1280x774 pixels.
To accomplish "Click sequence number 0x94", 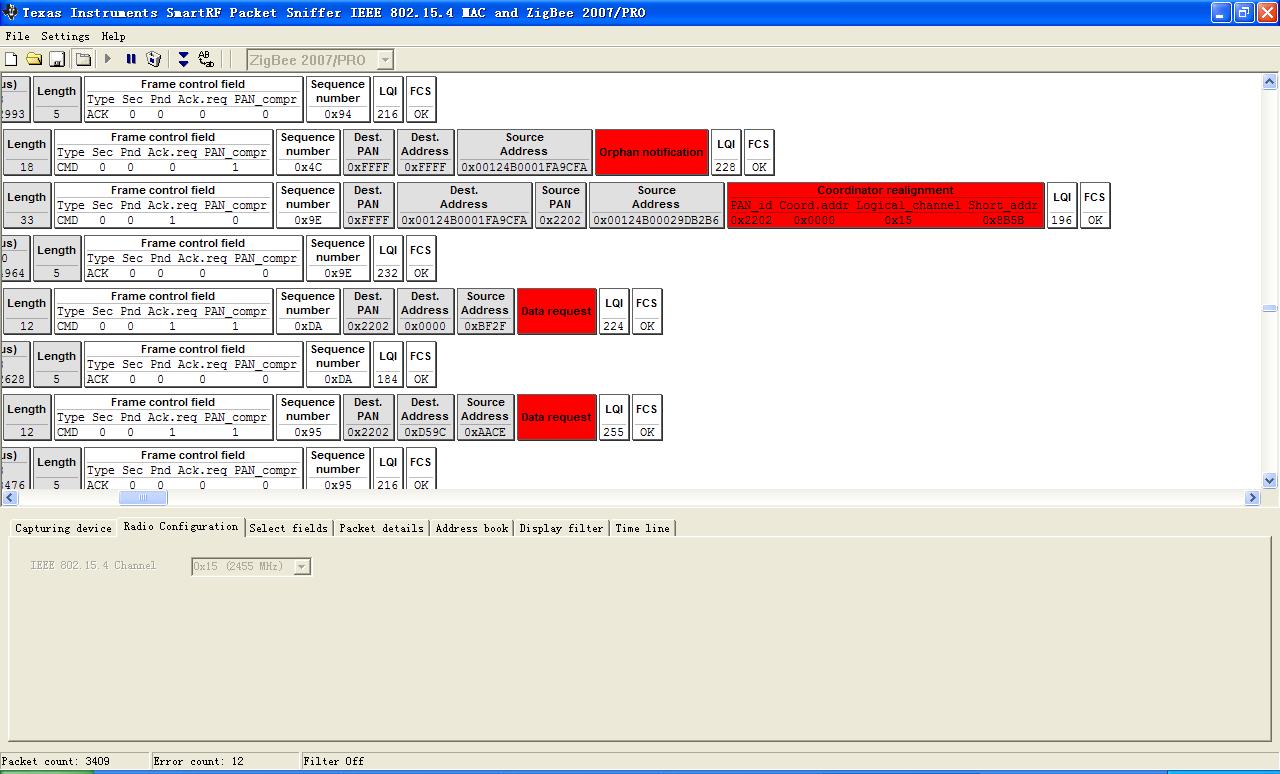I will 338,114.
